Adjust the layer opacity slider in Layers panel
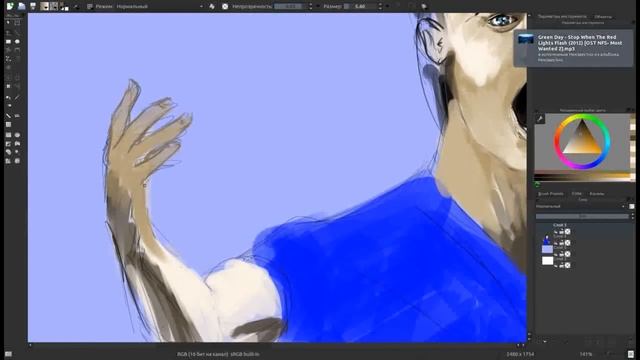 [x=582, y=216]
